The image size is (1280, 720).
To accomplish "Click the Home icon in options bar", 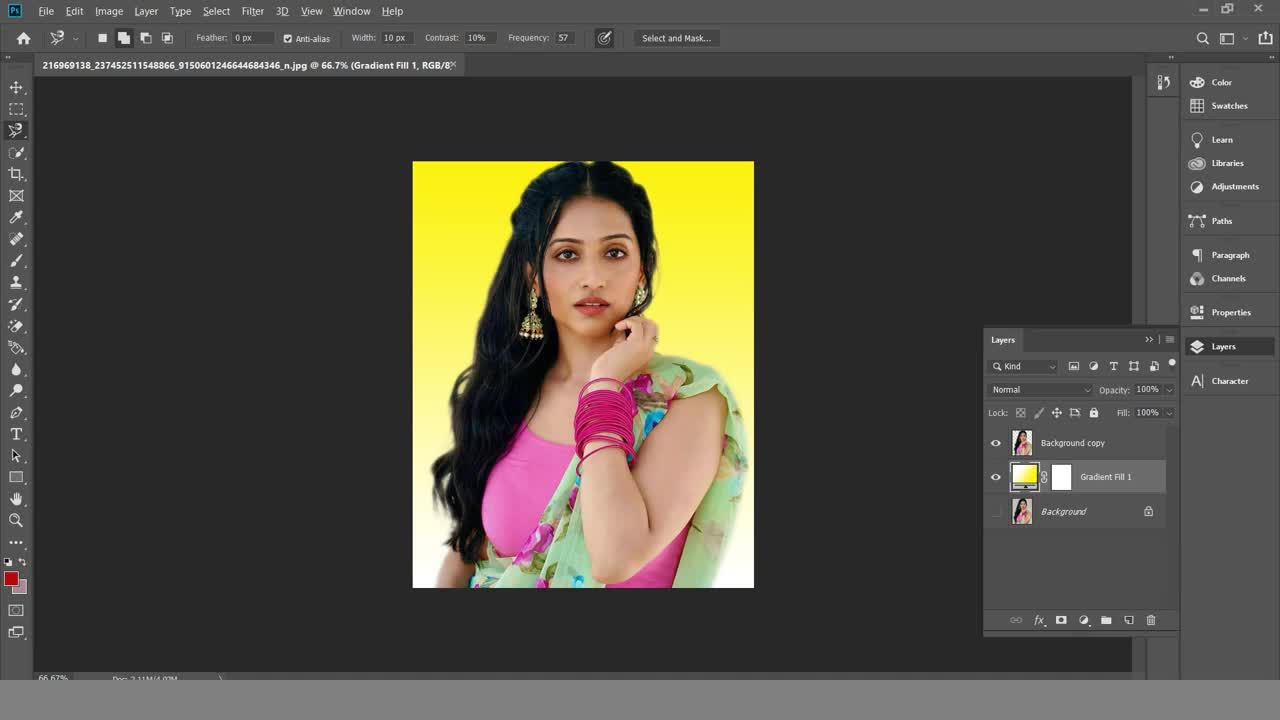I will tap(24, 38).
